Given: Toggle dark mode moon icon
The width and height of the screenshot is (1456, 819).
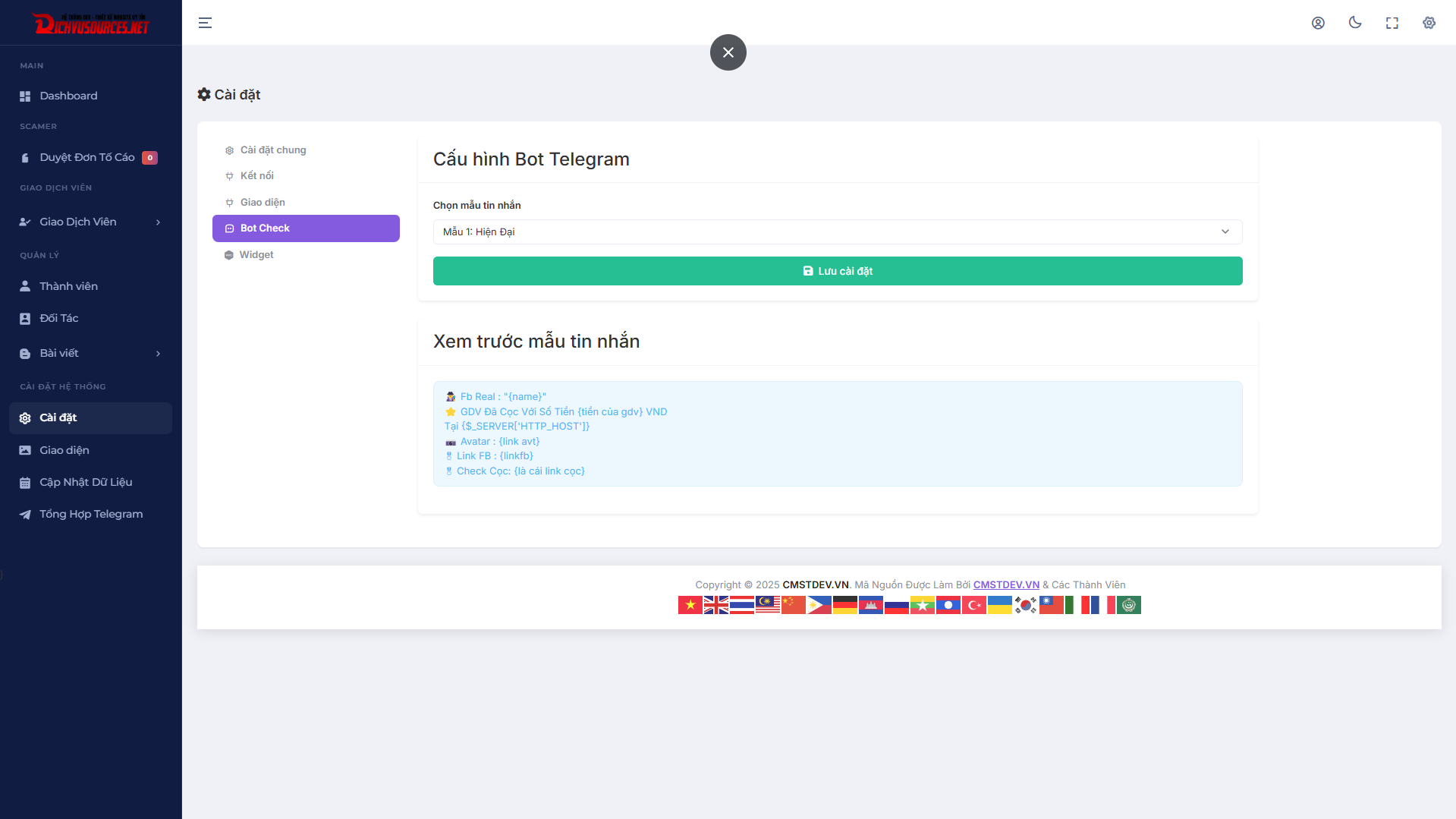Looking at the screenshot, I should 1355,23.
